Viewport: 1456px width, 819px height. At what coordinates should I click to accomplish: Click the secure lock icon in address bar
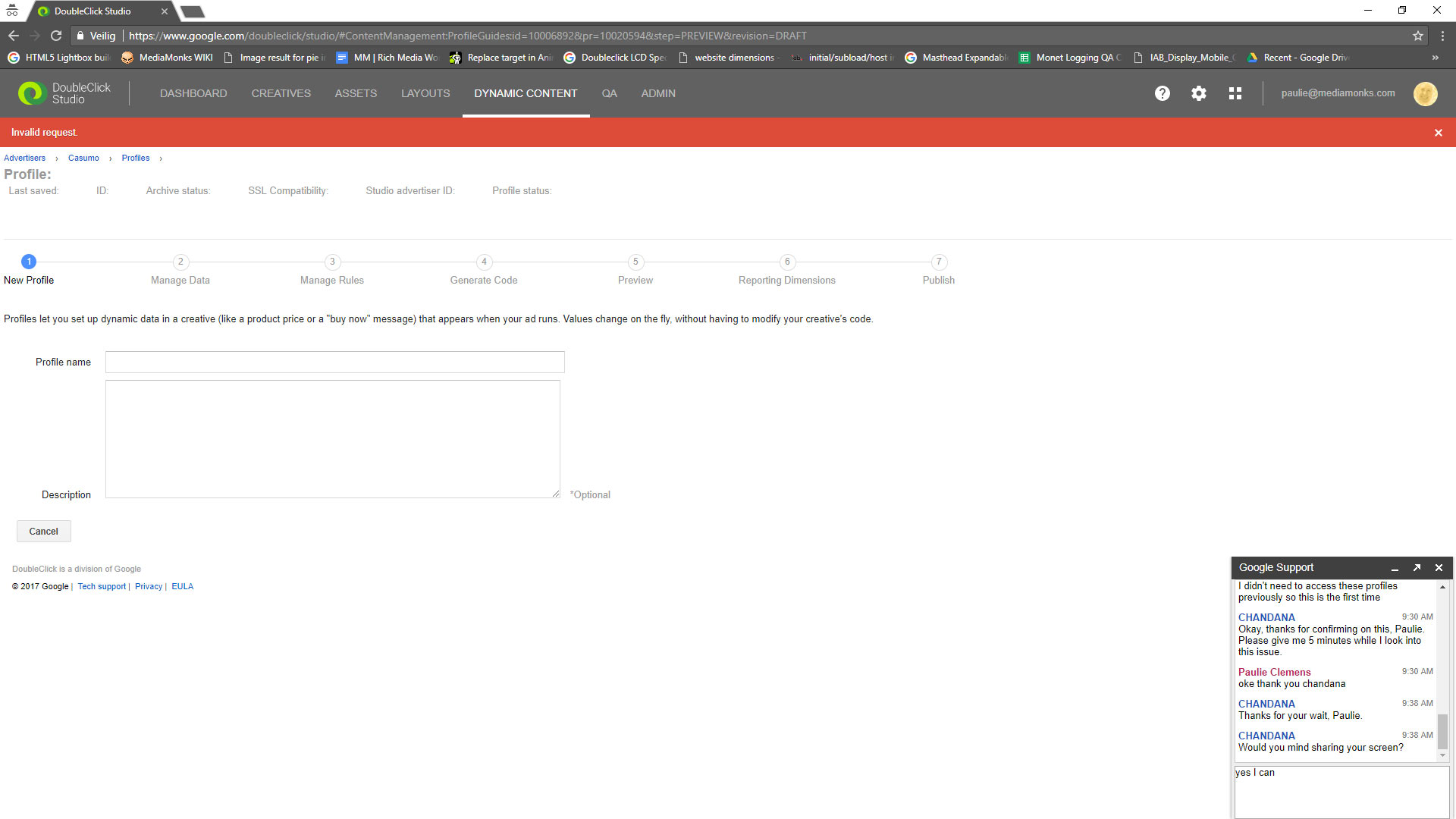point(80,36)
